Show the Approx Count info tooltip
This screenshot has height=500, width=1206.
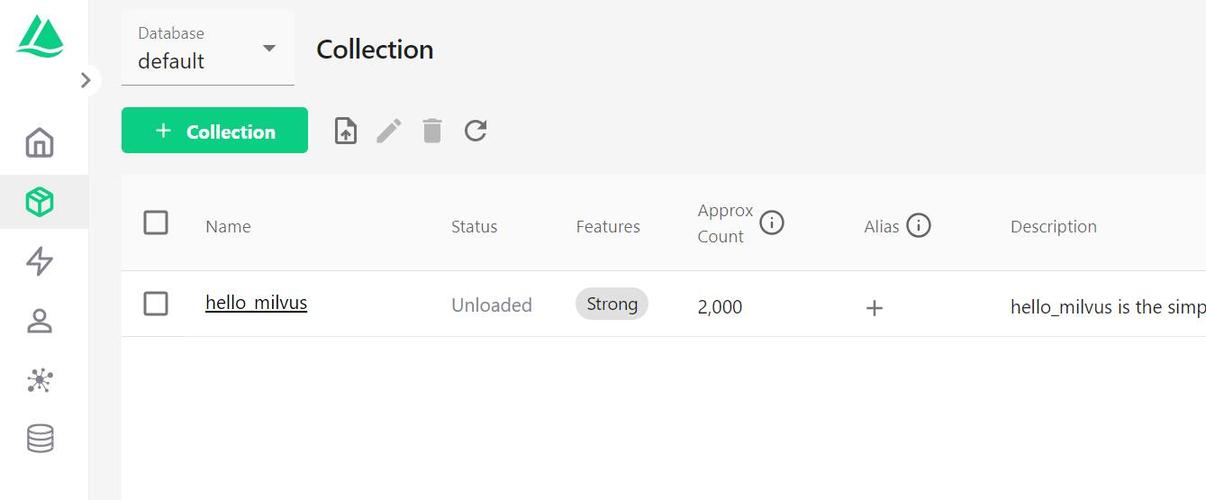(771, 223)
